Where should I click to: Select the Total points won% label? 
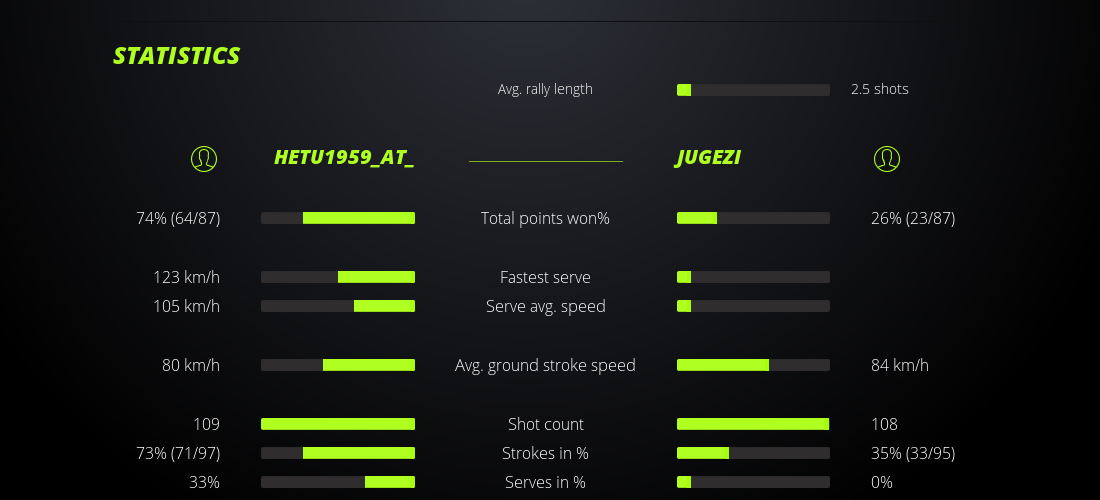(x=545, y=218)
